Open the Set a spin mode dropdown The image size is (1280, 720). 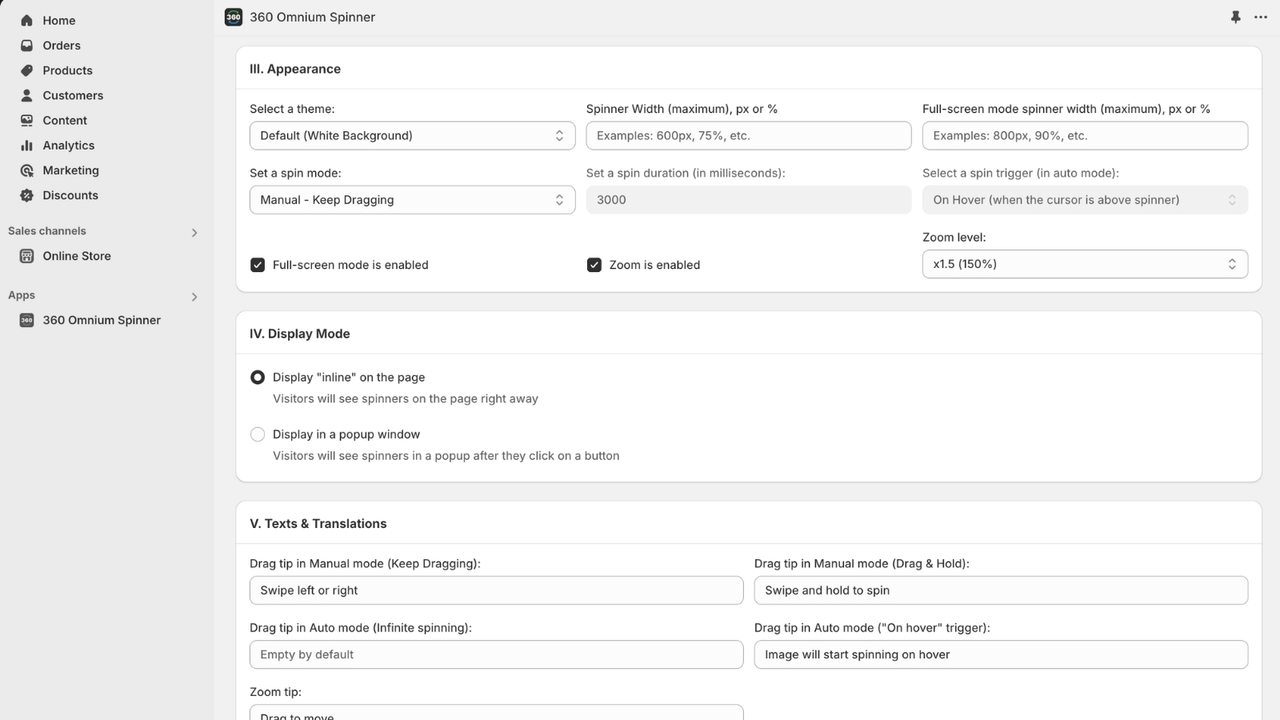412,200
